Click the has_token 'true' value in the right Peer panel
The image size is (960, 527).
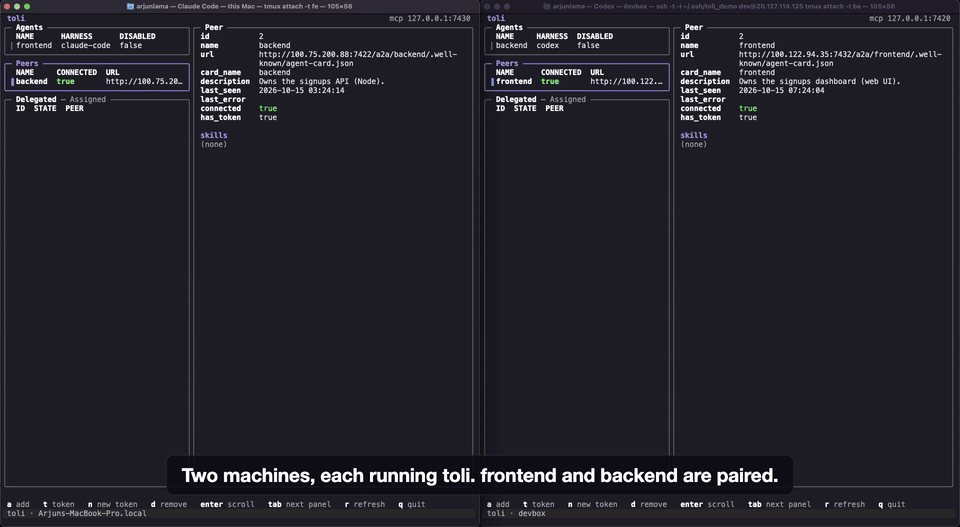pos(748,118)
